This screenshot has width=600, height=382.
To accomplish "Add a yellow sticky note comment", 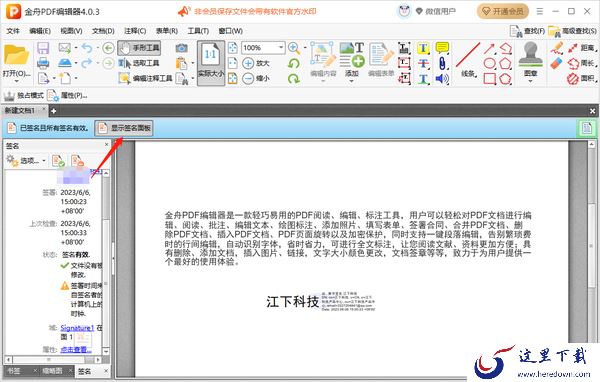I will (442, 48).
